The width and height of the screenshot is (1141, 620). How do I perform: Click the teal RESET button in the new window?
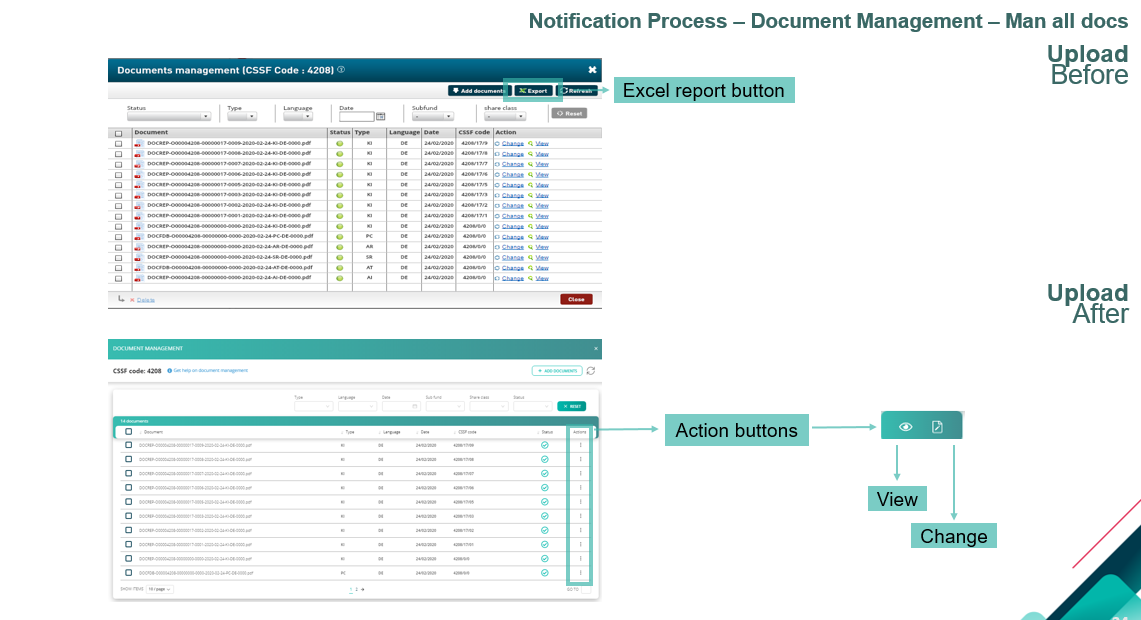(571, 406)
